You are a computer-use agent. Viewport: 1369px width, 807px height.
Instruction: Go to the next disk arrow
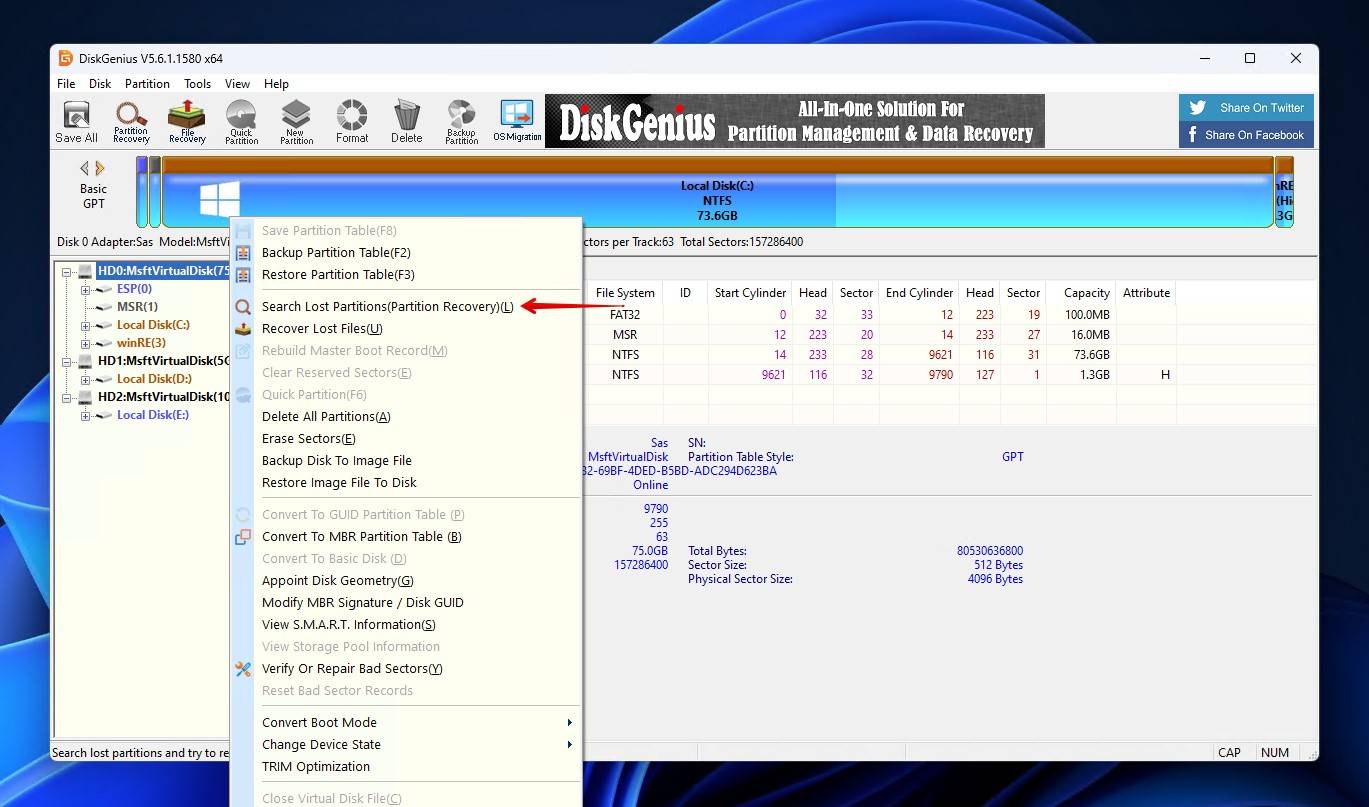[x=100, y=168]
